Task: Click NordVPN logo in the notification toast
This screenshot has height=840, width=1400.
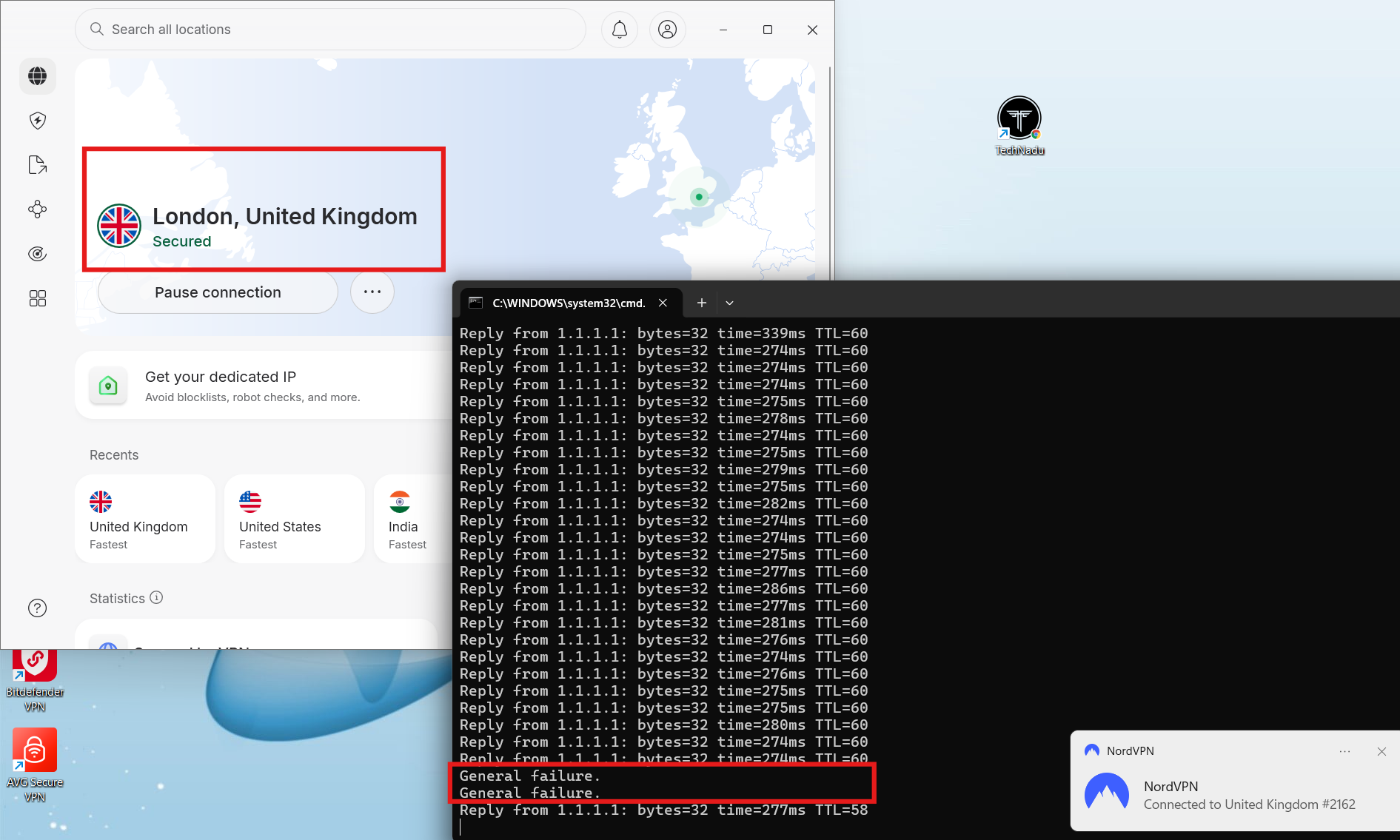Action: 1107,794
